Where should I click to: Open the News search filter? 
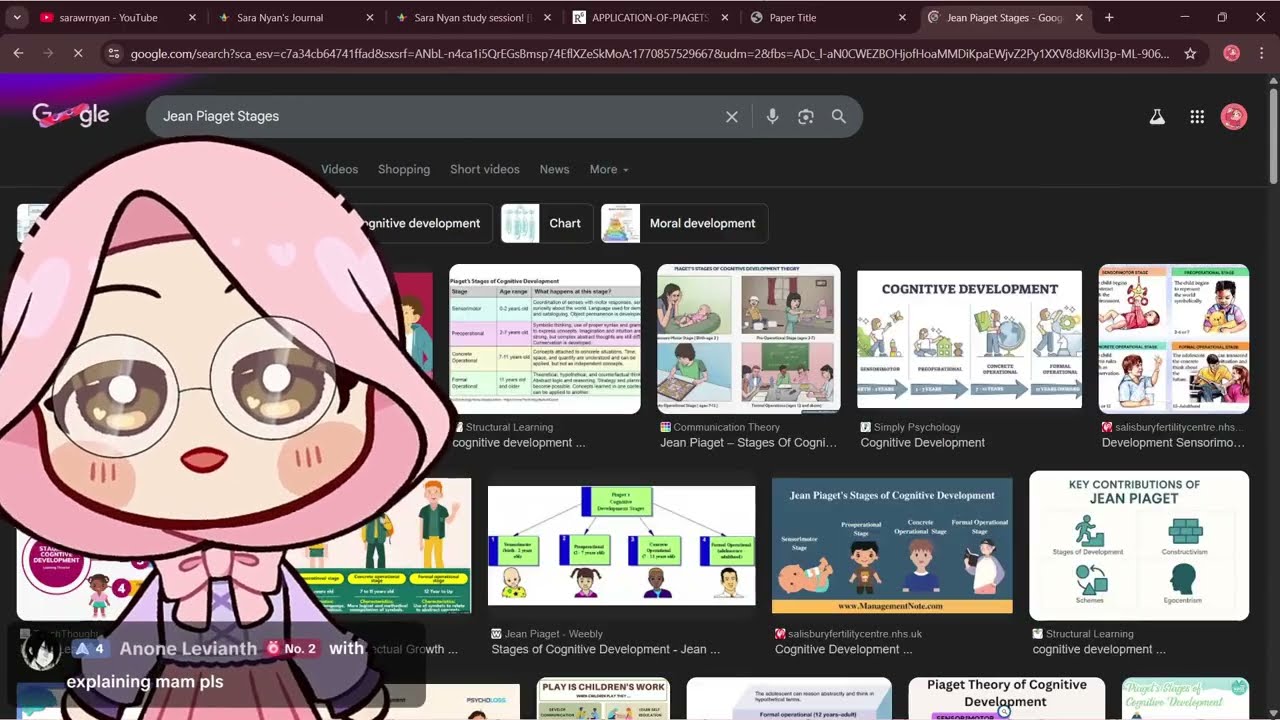pyautogui.click(x=554, y=169)
